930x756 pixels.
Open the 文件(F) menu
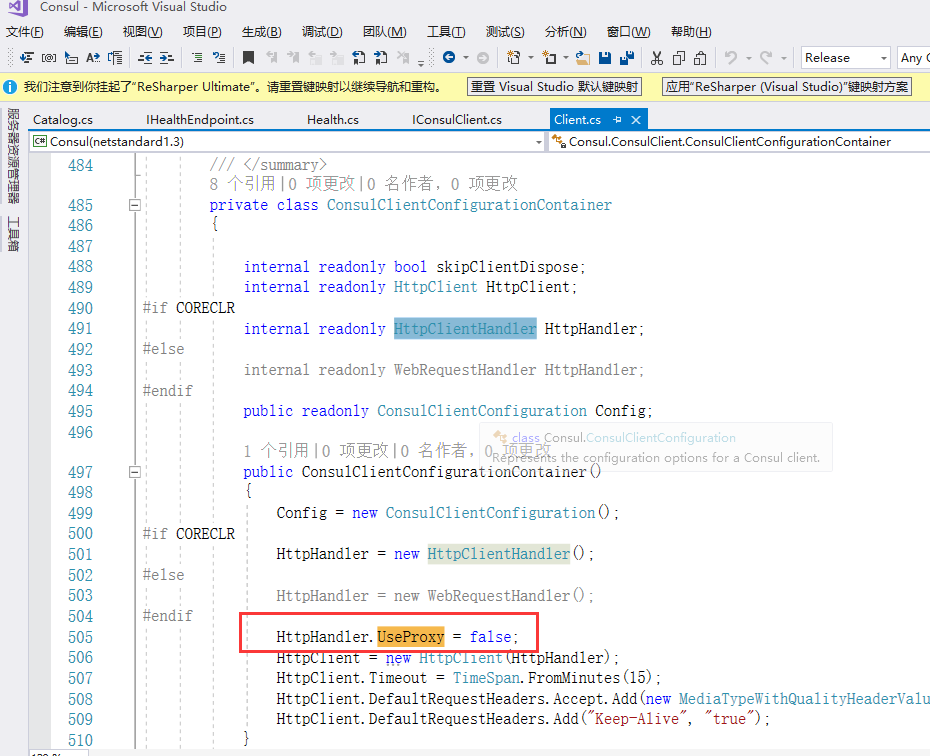(x=24, y=32)
